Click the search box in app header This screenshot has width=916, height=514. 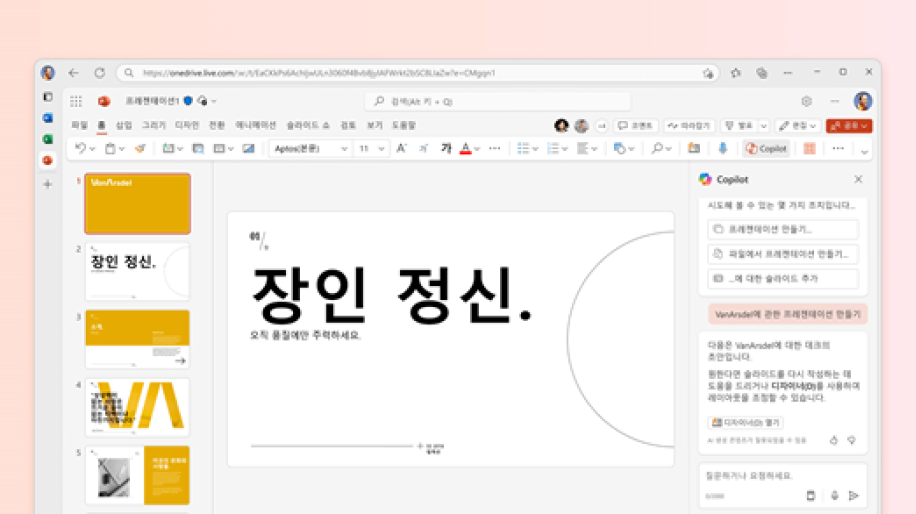pyautogui.click(x=498, y=102)
